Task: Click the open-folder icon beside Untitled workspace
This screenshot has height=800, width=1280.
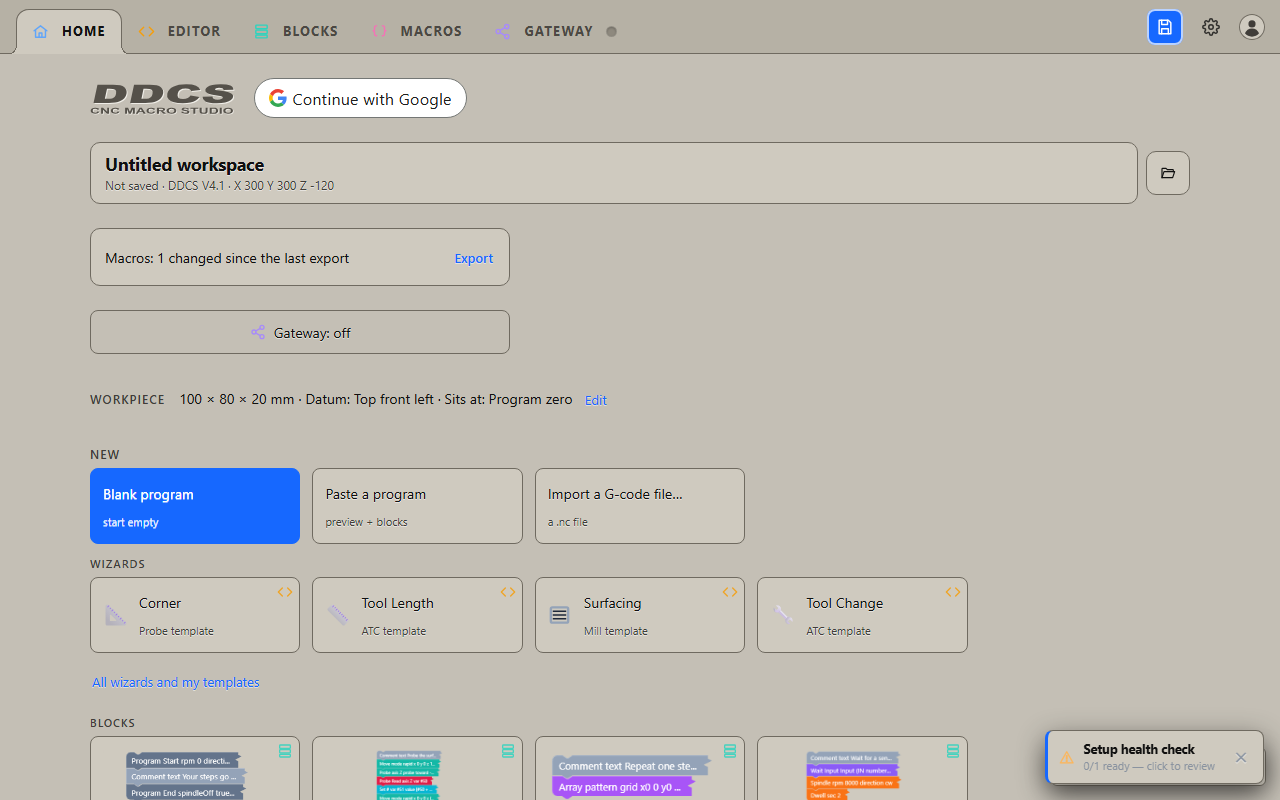Action: click(x=1168, y=173)
